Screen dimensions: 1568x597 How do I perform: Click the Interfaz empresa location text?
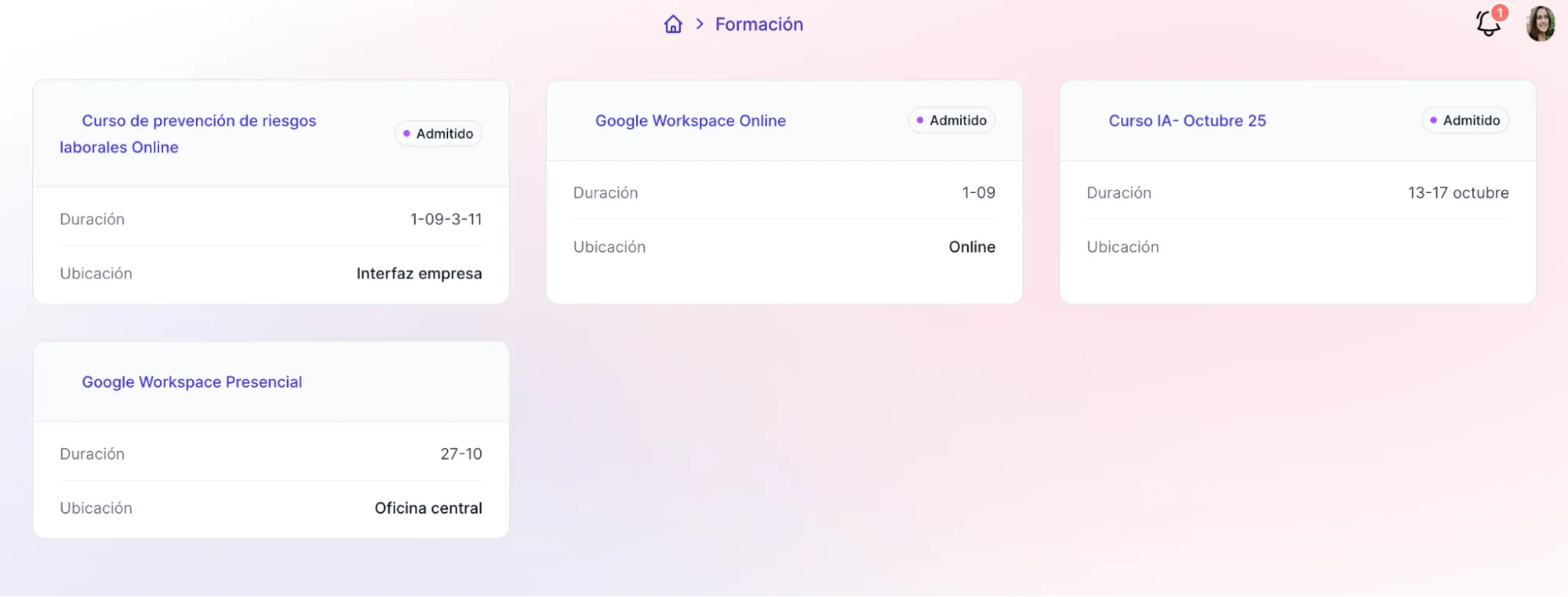pos(419,273)
